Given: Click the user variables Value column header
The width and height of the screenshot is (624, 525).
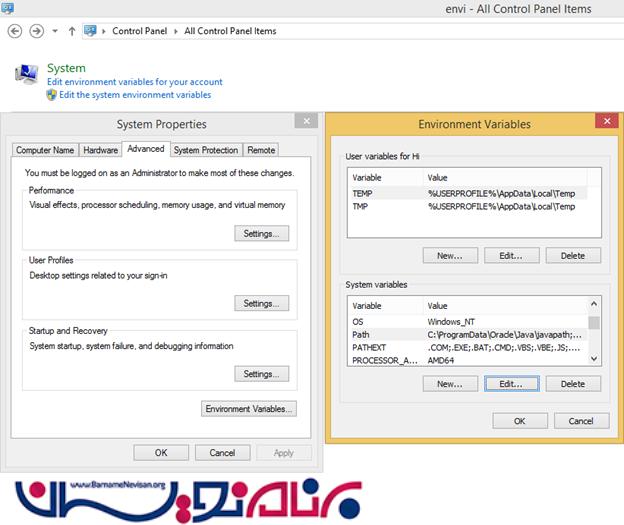Looking at the screenshot, I should pyautogui.click(x=505, y=178).
